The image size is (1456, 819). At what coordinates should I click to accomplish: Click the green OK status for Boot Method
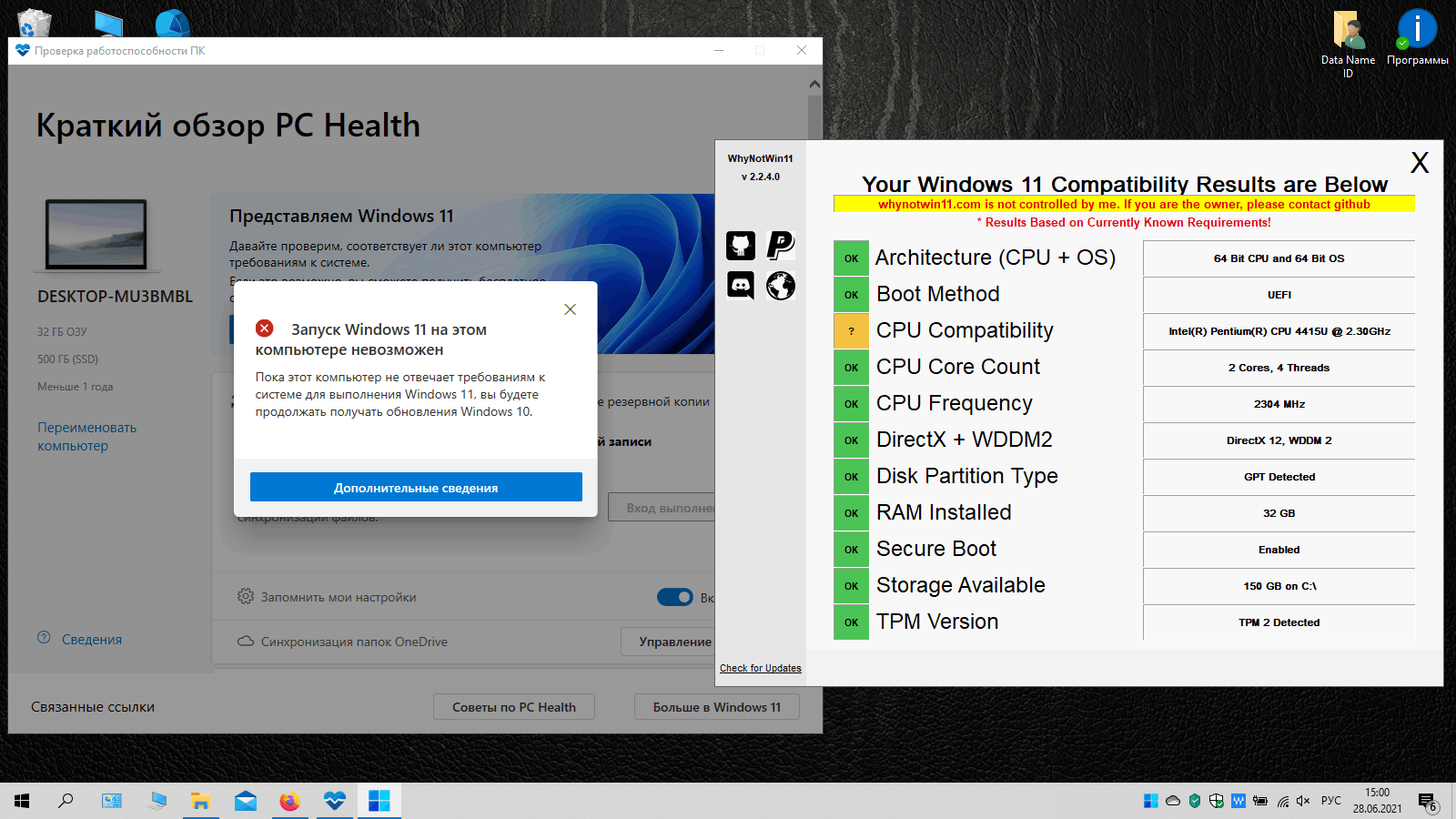pos(851,295)
